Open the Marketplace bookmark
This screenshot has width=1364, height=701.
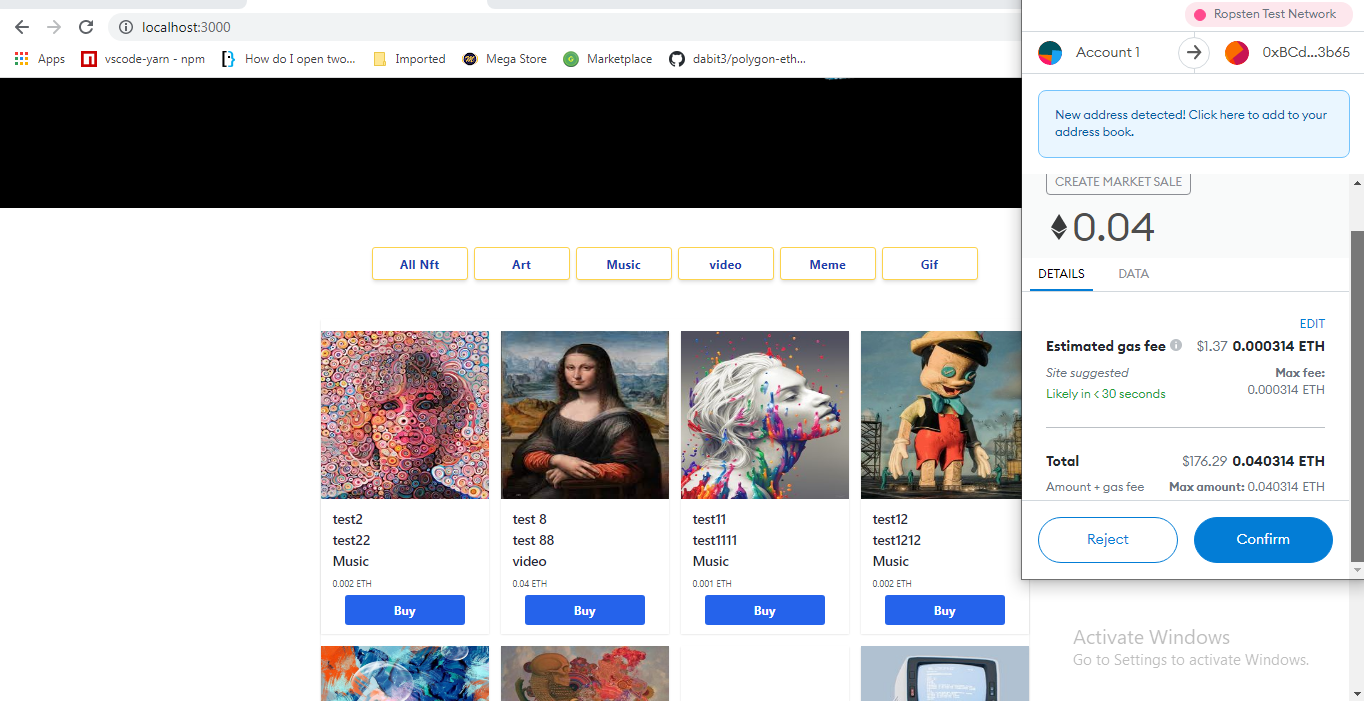[608, 59]
